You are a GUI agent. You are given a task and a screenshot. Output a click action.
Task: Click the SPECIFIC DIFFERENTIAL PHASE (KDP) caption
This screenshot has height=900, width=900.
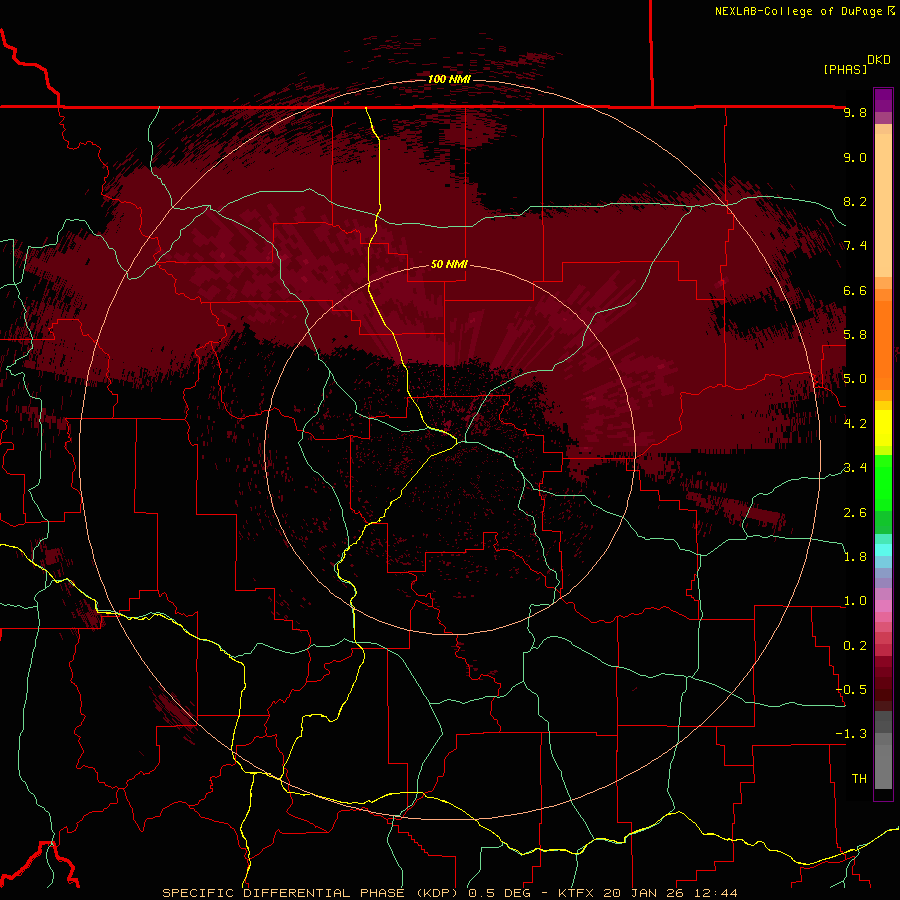[x=312, y=893]
